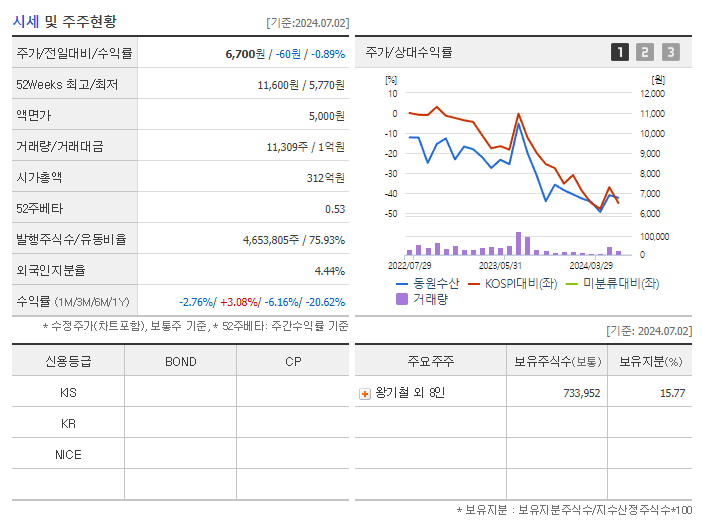Click the tallest purple volume bar
The image size is (702, 525).
pyautogui.click(x=518, y=243)
